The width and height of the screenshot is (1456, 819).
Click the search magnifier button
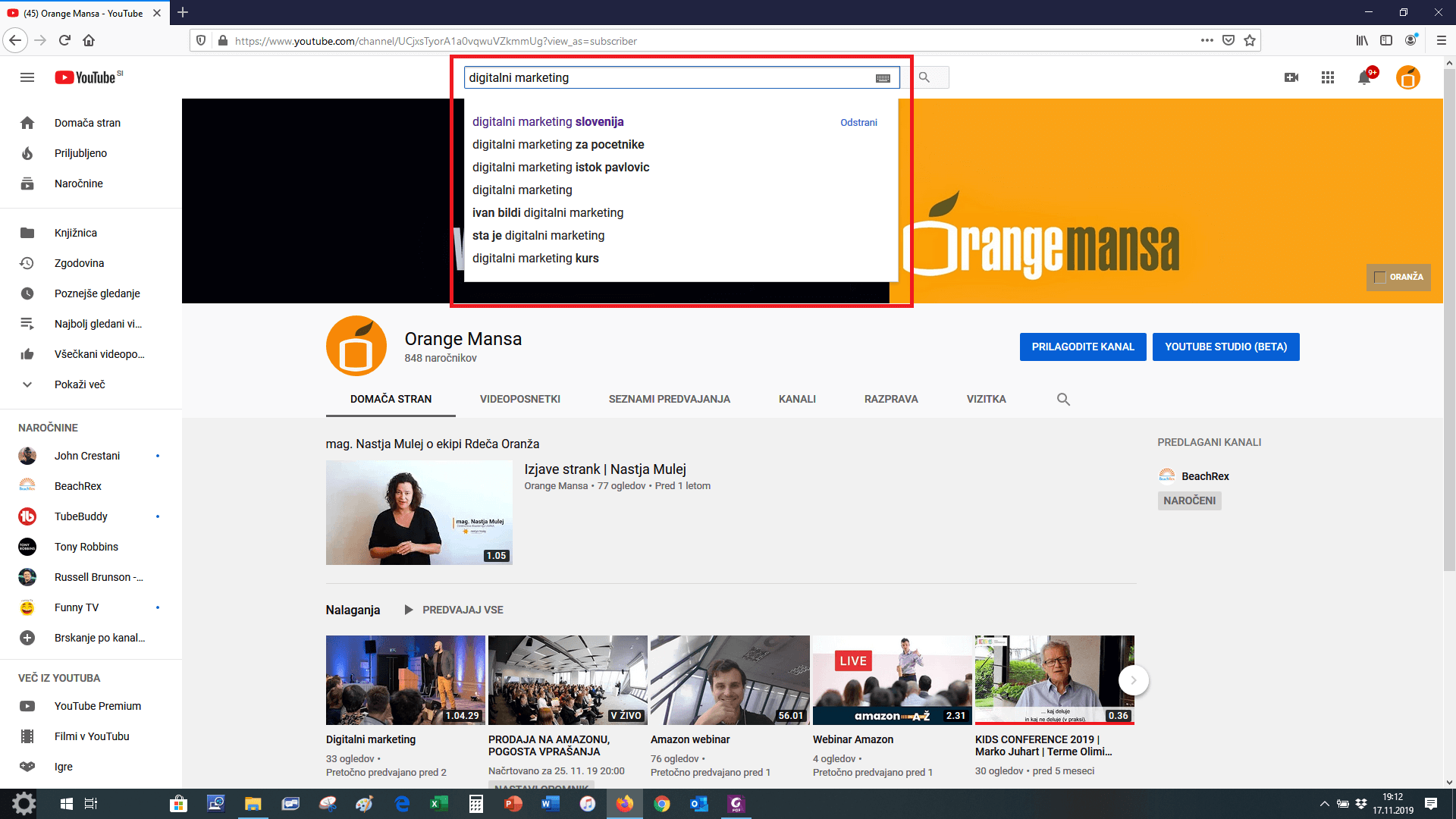click(924, 77)
